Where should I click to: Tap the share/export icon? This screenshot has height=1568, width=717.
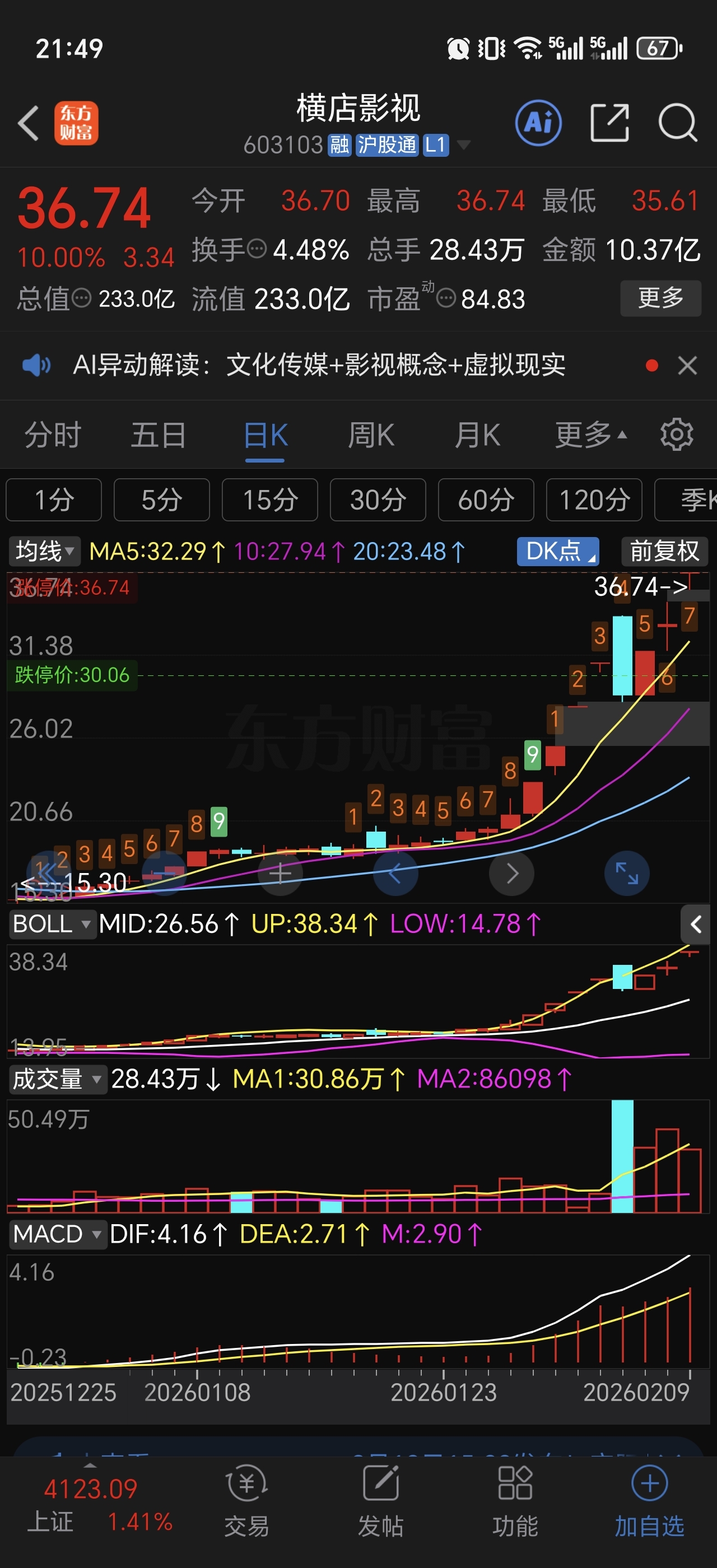click(x=610, y=123)
